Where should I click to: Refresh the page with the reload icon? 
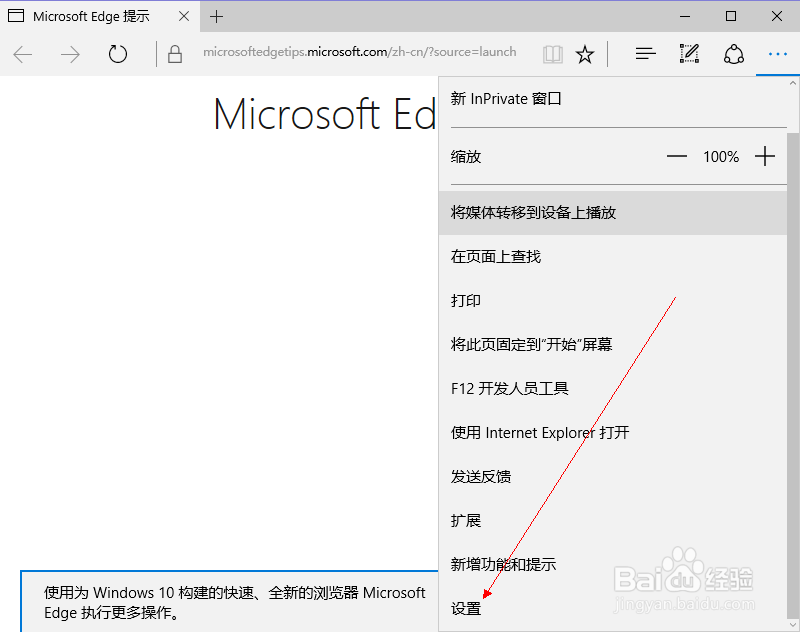[x=117, y=54]
